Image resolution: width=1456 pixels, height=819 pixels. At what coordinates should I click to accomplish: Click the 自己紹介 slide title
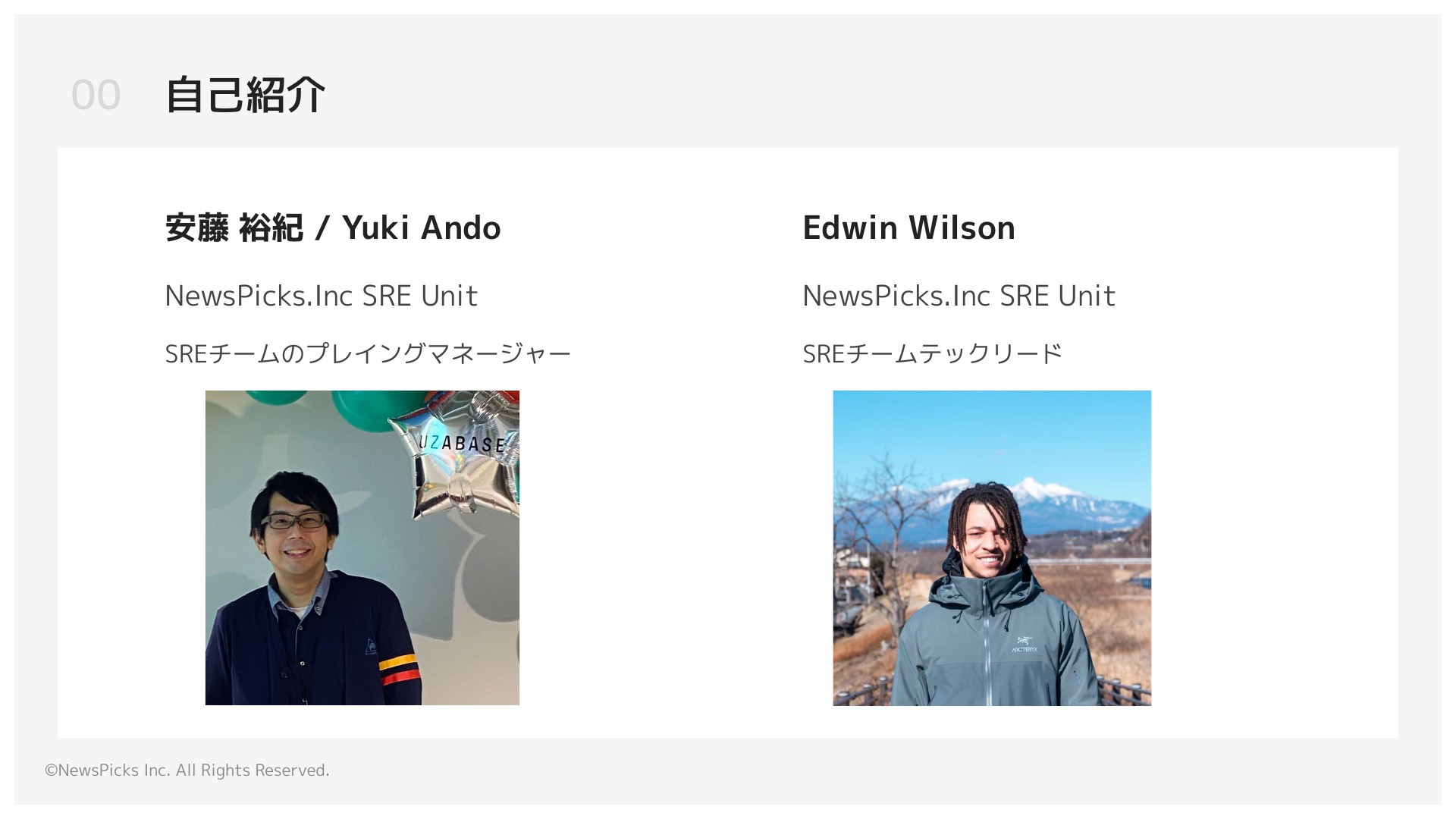click(x=245, y=96)
